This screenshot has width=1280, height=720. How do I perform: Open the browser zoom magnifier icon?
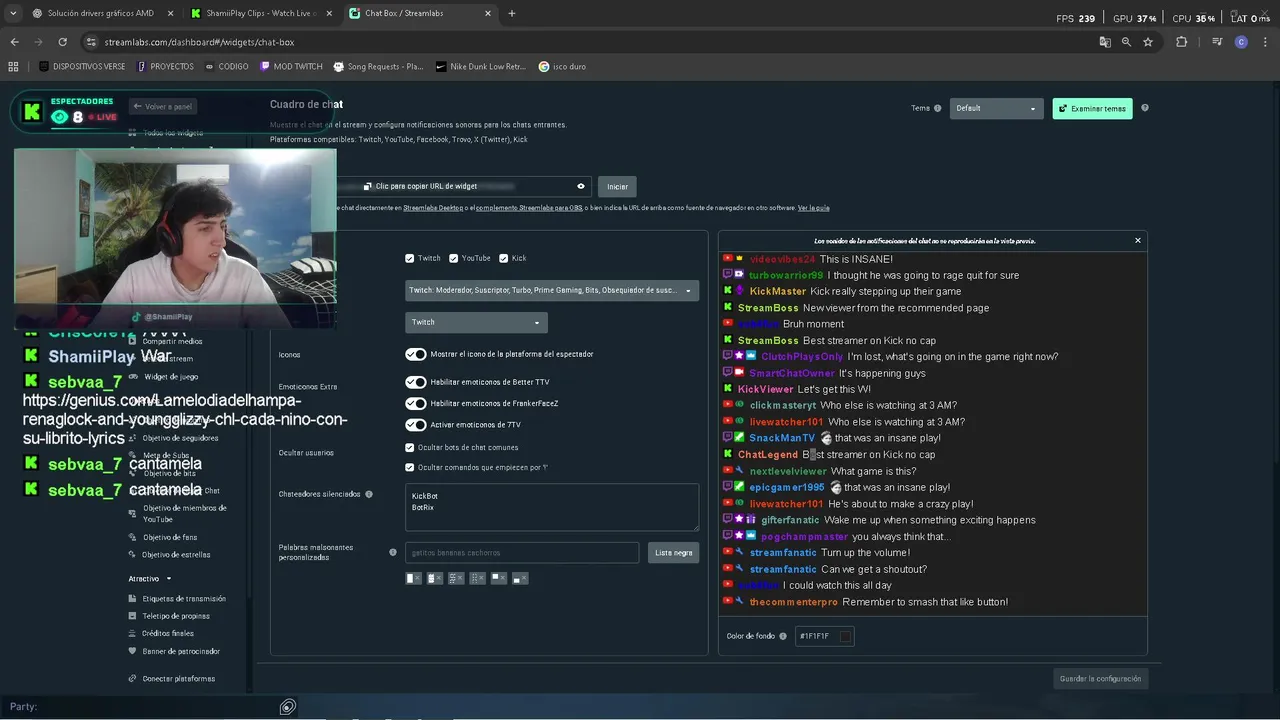(1126, 42)
